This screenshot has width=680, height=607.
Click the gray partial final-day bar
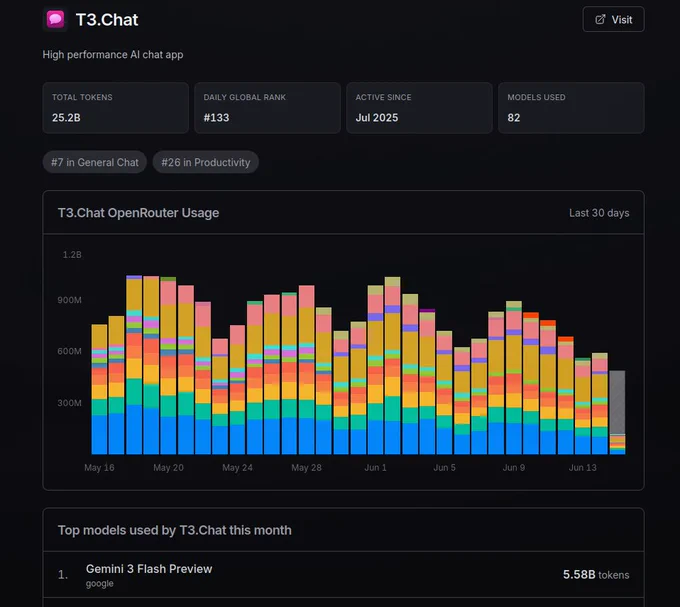click(x=617, y=402)
